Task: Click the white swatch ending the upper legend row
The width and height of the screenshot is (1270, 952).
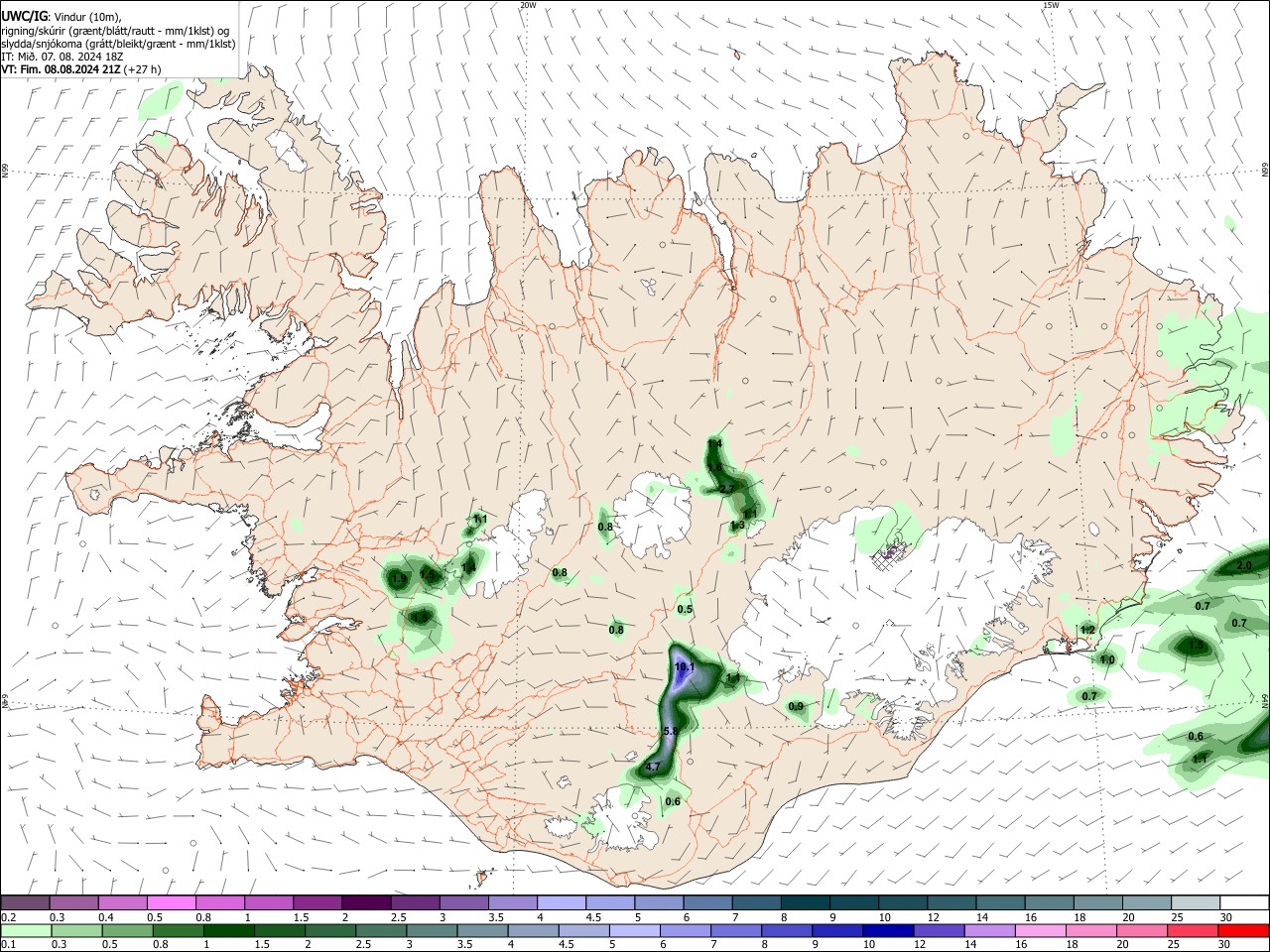Action: [x=1243, y=902]
